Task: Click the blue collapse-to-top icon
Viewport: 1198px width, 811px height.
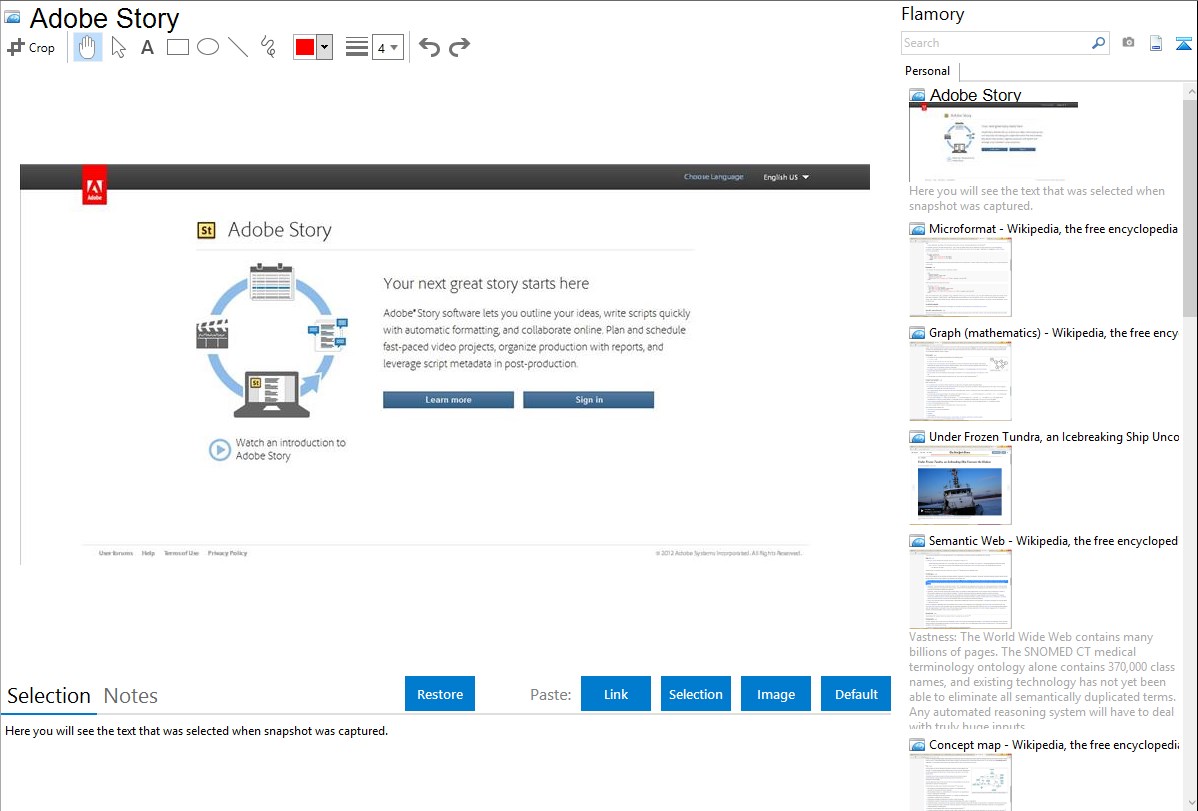Action: pos(1183,43)
